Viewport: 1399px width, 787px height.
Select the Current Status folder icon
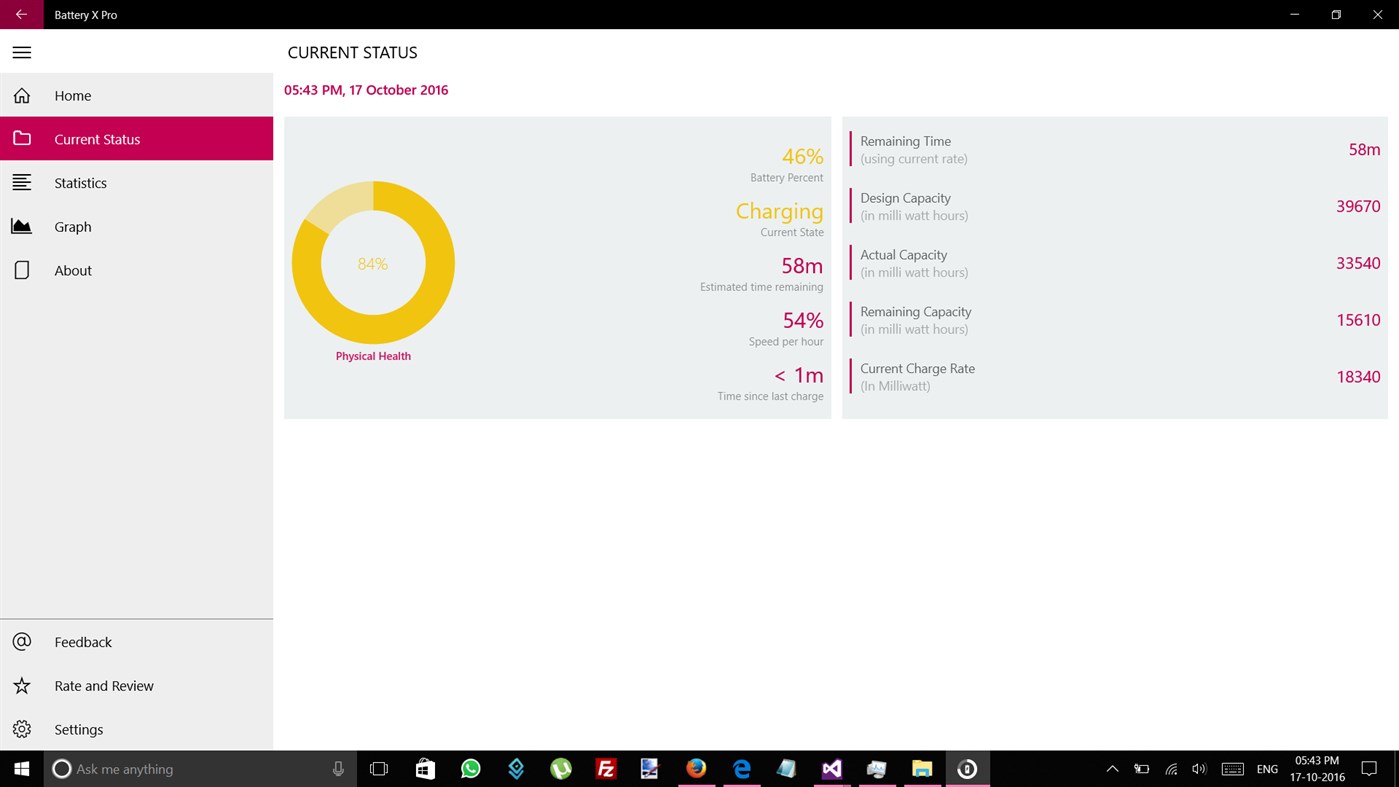pos(21,138)
